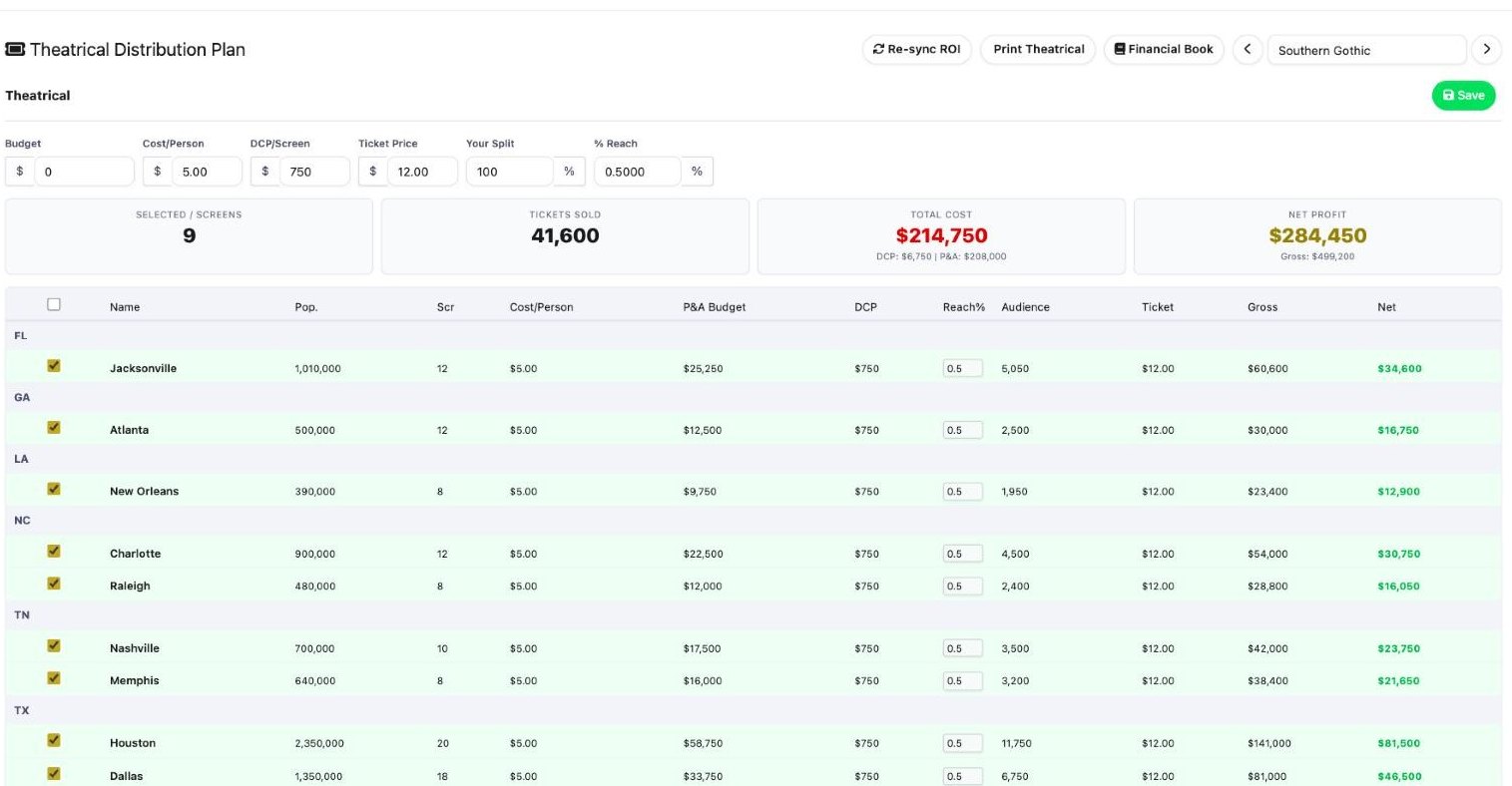Image resolution: width=1512 pixels, height=786 pixels.
Task: Edit Reach% field in Atlanta row
Action: [962, 430]
